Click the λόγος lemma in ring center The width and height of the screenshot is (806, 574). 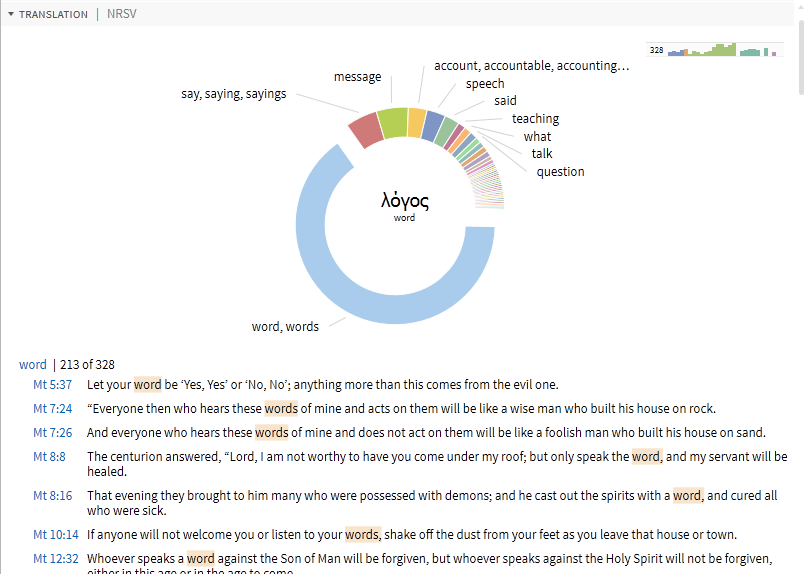404,201
